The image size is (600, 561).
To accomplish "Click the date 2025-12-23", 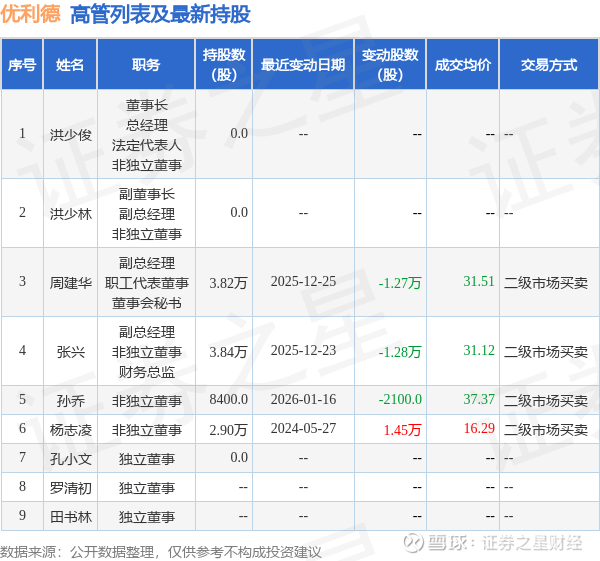I will pyautogui.click(x=303, y=350).
